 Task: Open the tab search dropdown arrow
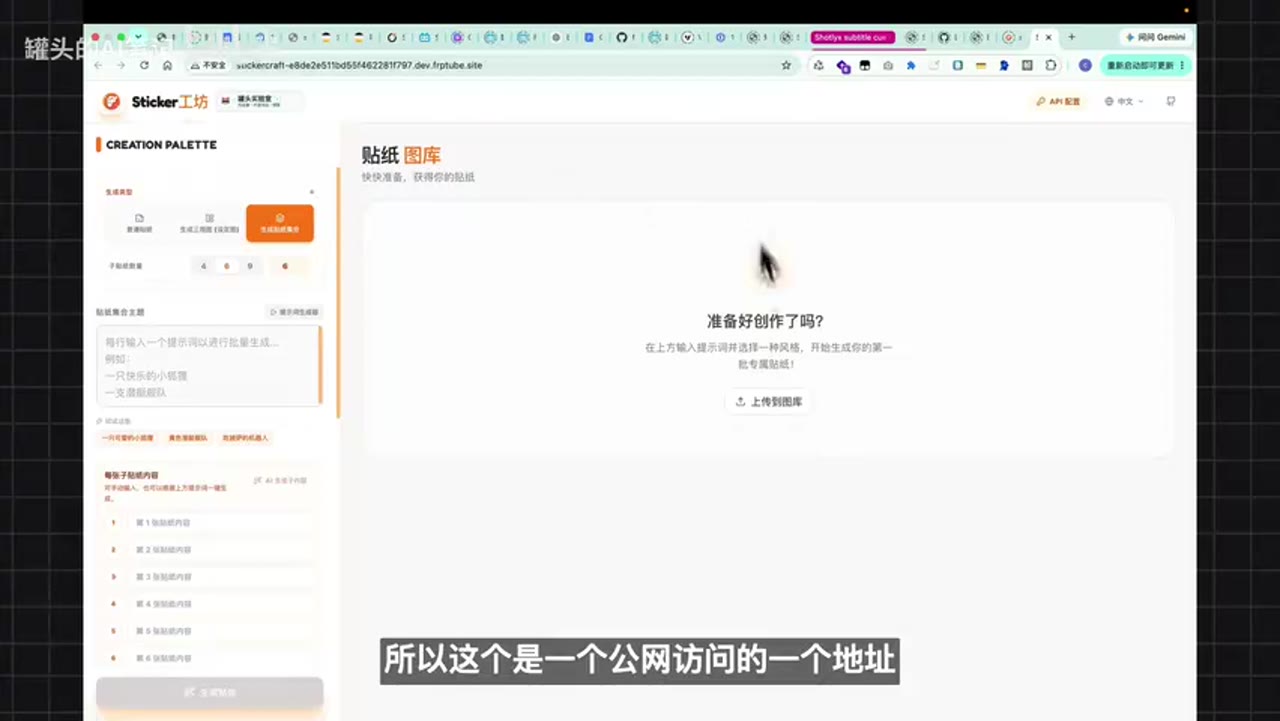[x=138, y=37]
